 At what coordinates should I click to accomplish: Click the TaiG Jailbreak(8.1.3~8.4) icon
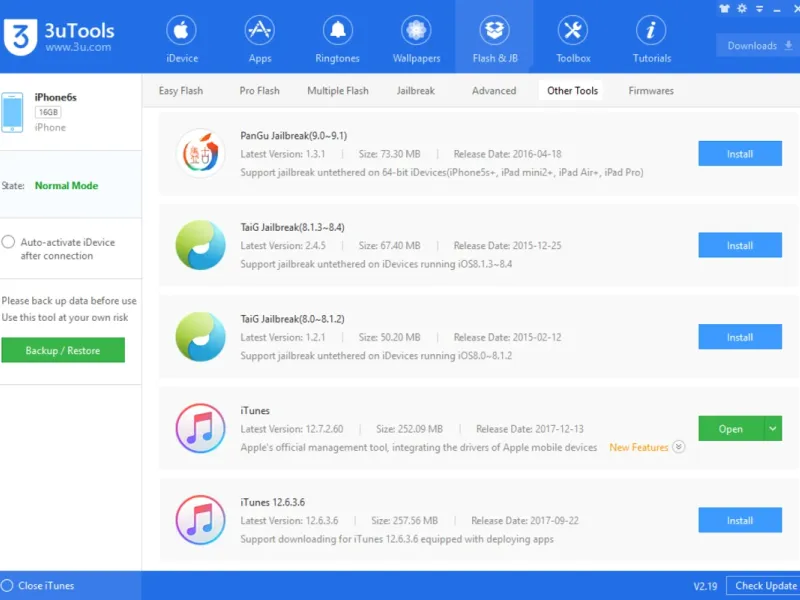[x=201, y=245]
